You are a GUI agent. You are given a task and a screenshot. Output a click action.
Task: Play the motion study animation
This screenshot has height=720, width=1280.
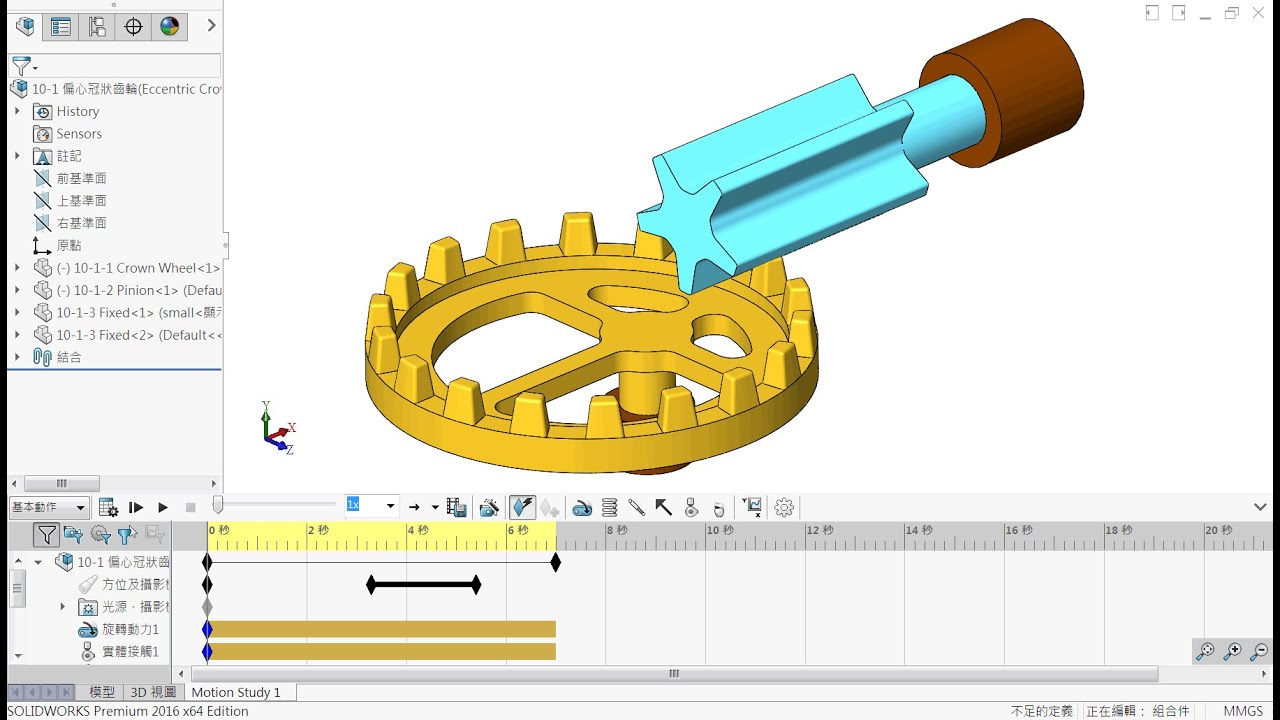pos(163,508)
